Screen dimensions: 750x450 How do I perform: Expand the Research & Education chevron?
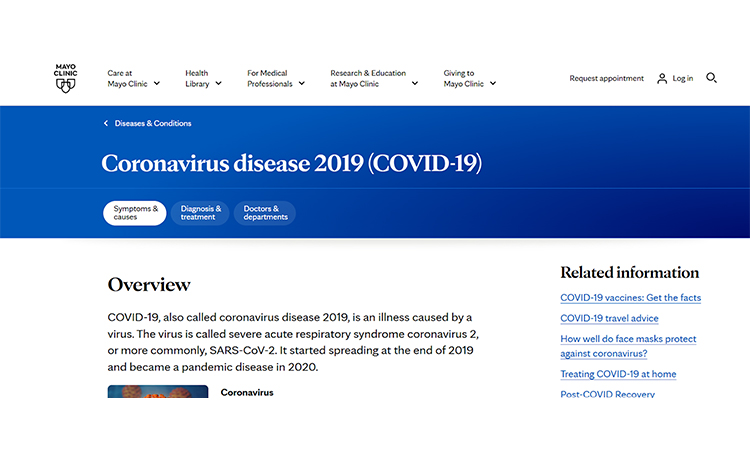click(415, 84)
